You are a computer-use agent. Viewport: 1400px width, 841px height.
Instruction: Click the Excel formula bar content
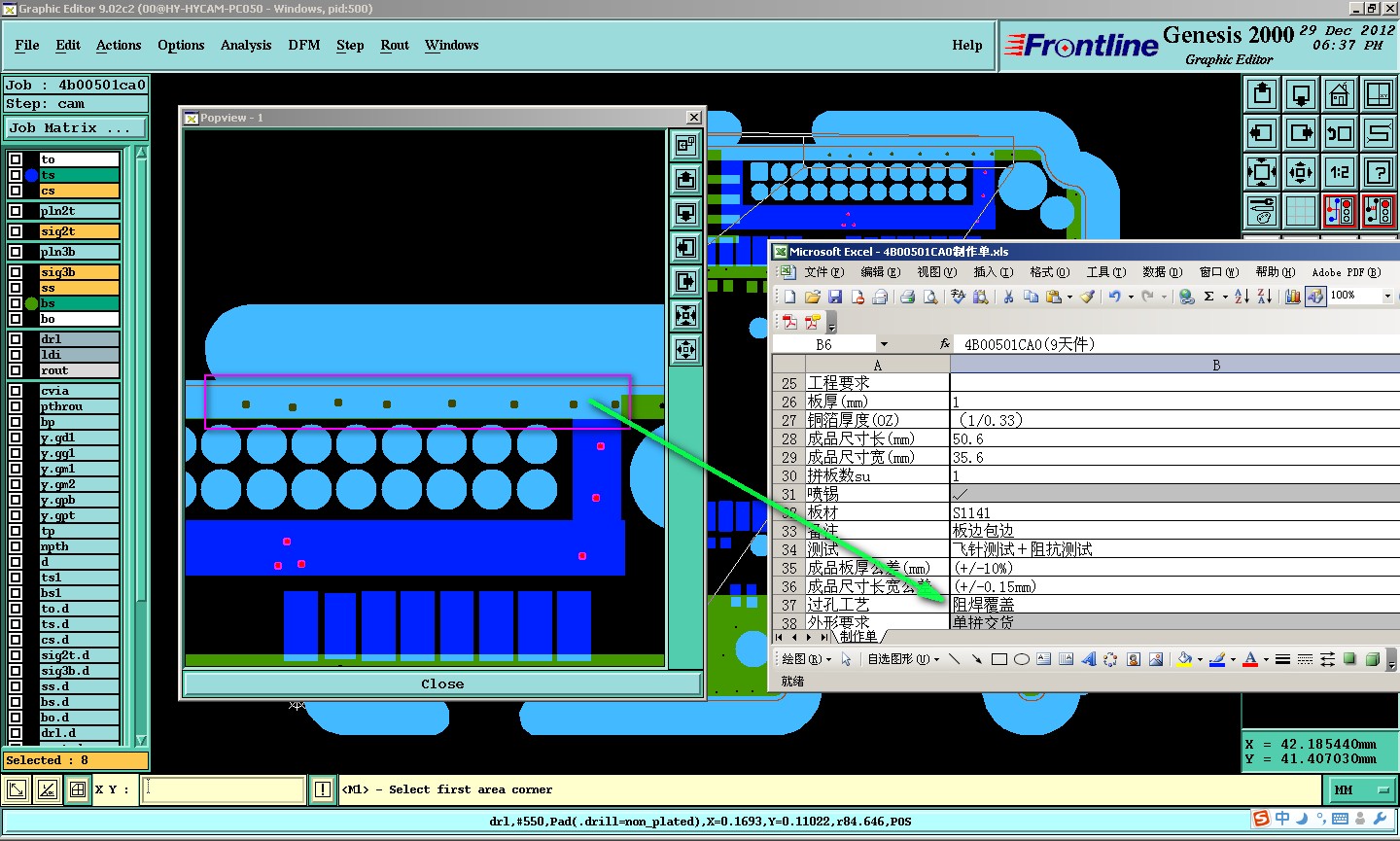pos(1178,344)
